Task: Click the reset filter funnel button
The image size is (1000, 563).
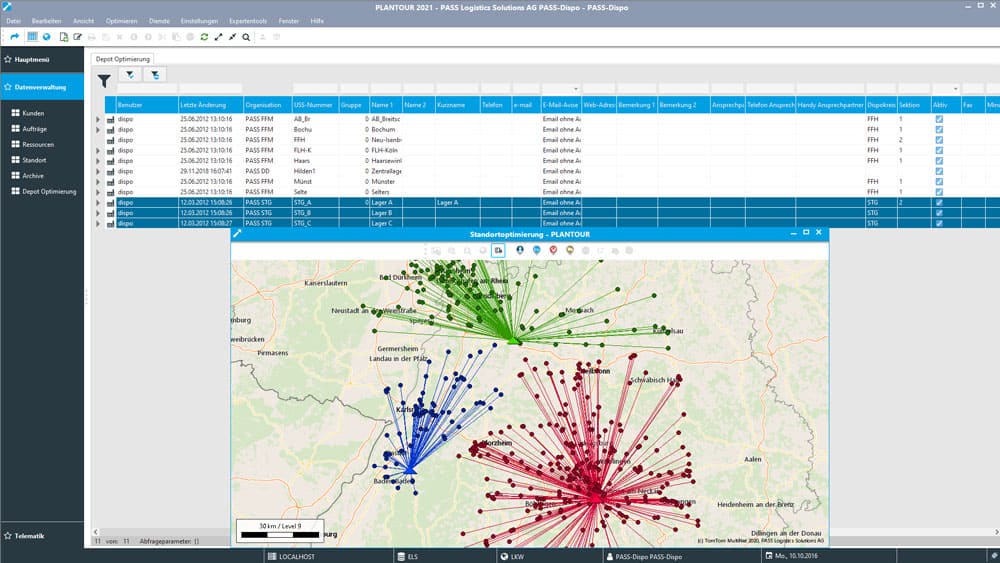Action: coord(155,75)
